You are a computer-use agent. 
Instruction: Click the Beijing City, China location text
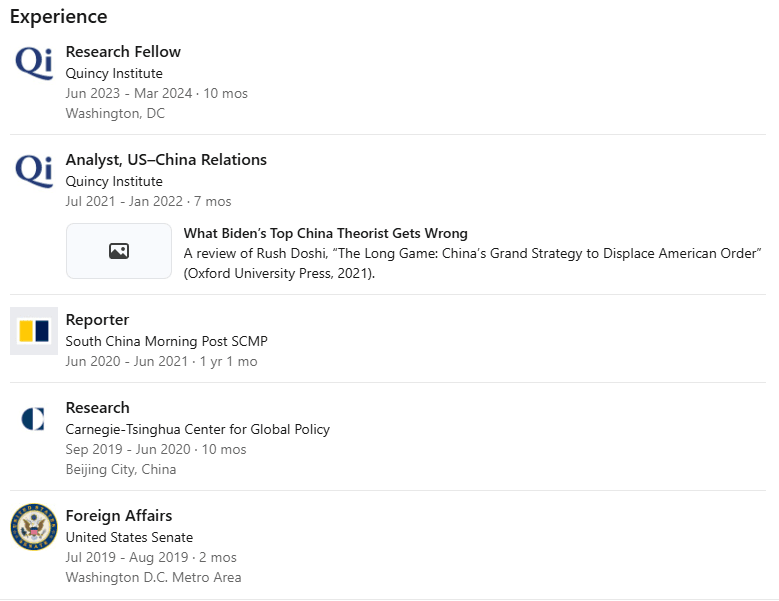tap(120, 469)
